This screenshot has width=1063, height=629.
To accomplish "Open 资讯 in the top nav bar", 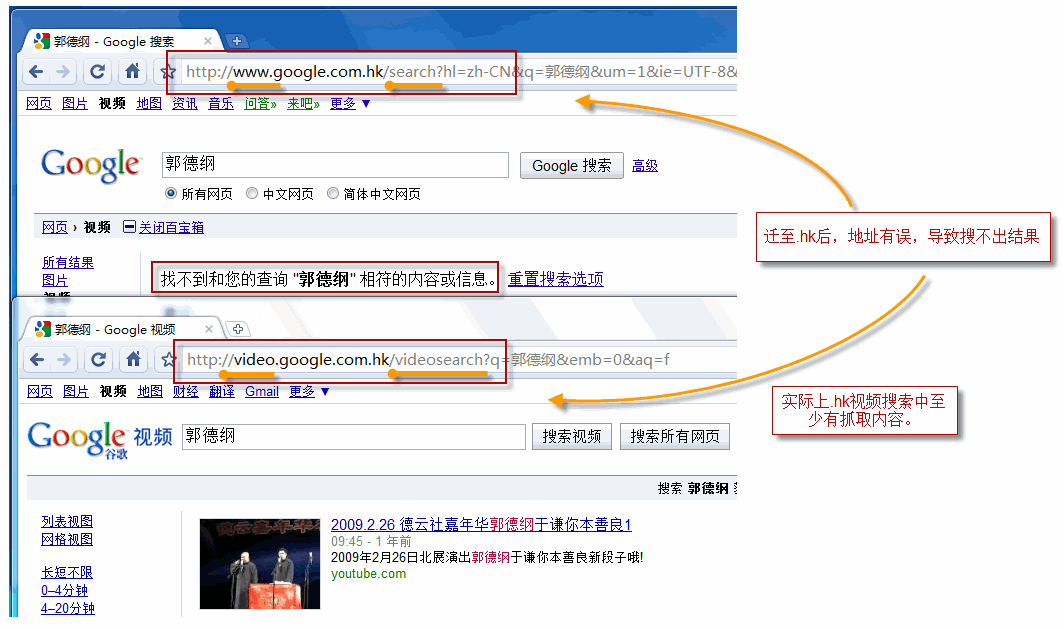I will coord(185,104).
